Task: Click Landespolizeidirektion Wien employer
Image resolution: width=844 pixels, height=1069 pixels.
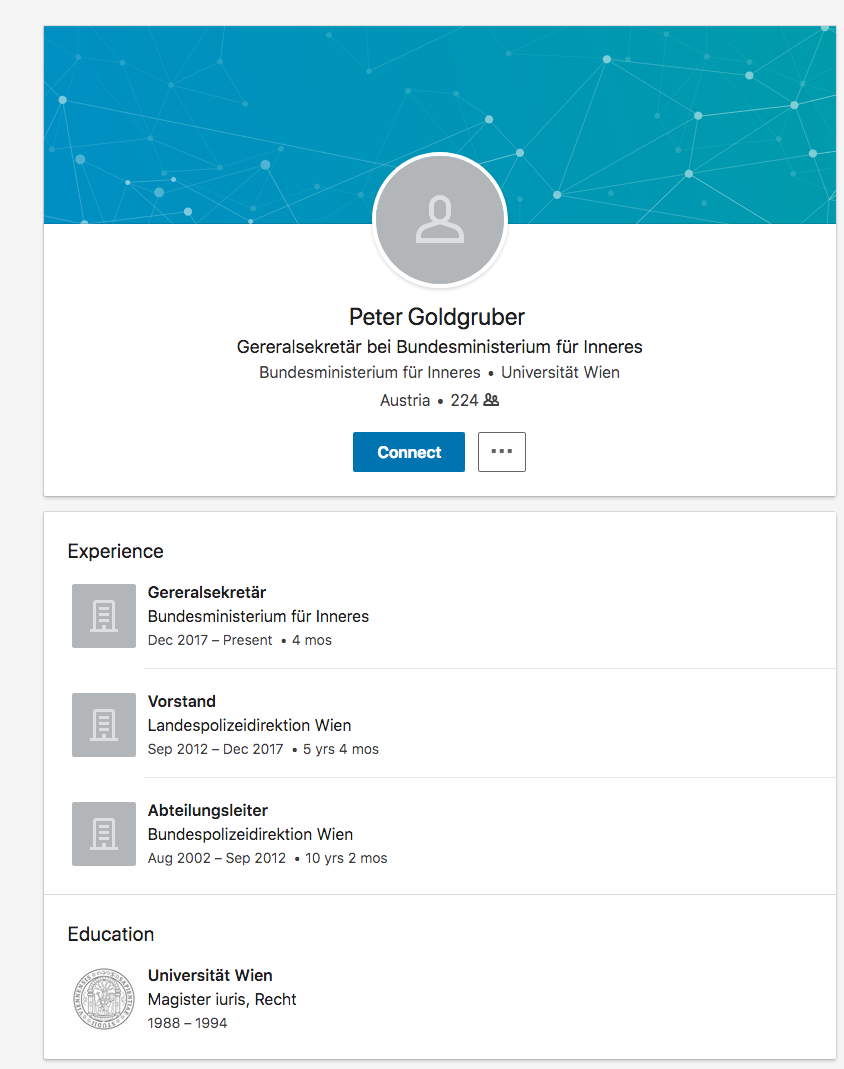Action: point(250,725)
